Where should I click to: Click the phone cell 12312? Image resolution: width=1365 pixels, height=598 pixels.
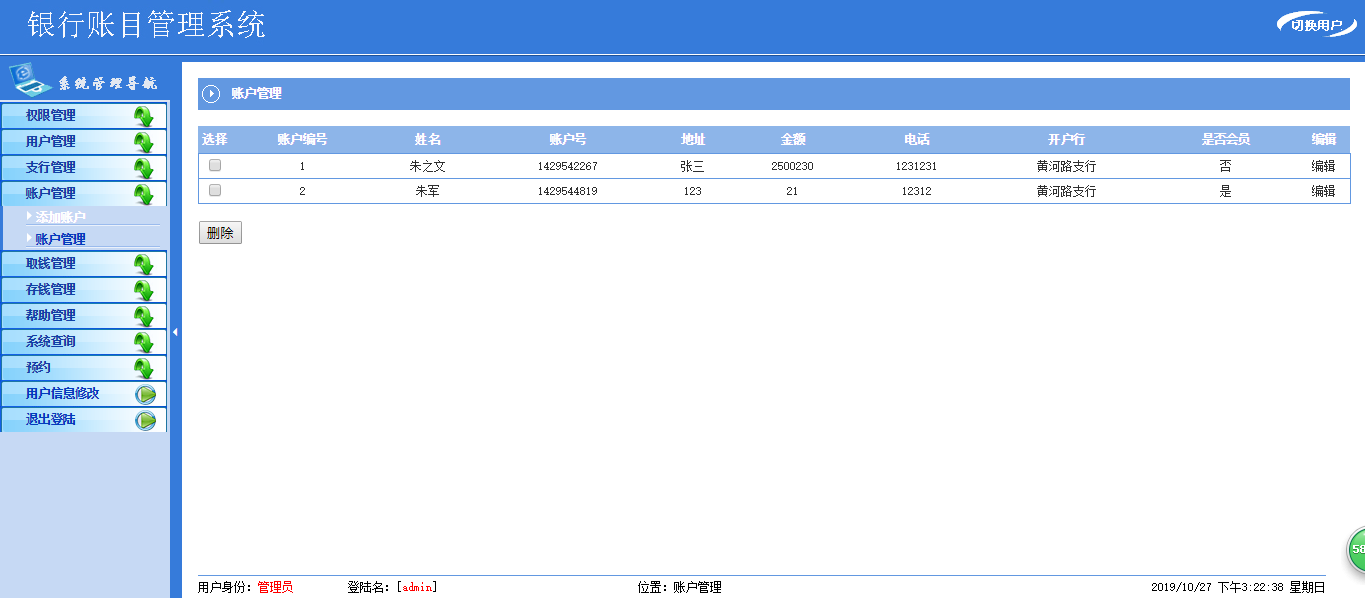(916, 191)
